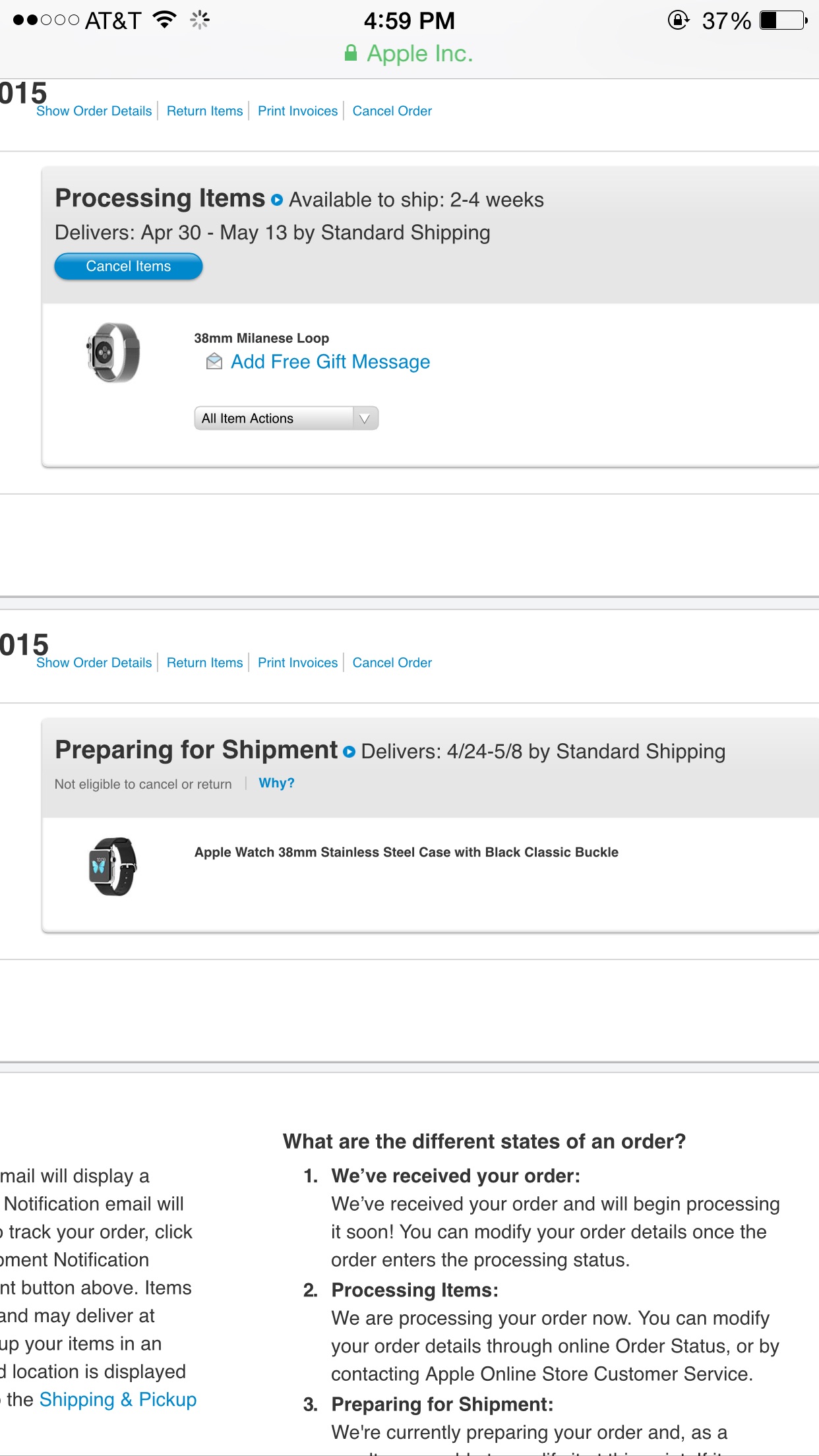819x1456 pixels.
Task: Select Return Items on the first order
Action: pyautogui.click(x=205, y=111)
